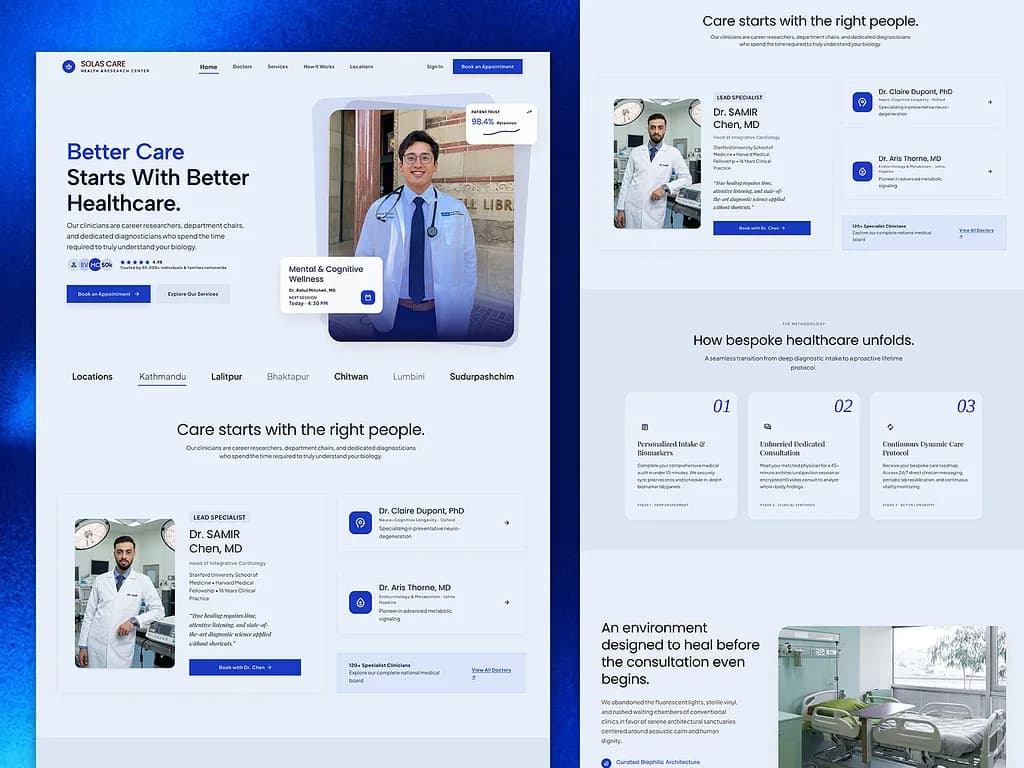Click the hero Book an Appointment arrow button

coord(108,294)
